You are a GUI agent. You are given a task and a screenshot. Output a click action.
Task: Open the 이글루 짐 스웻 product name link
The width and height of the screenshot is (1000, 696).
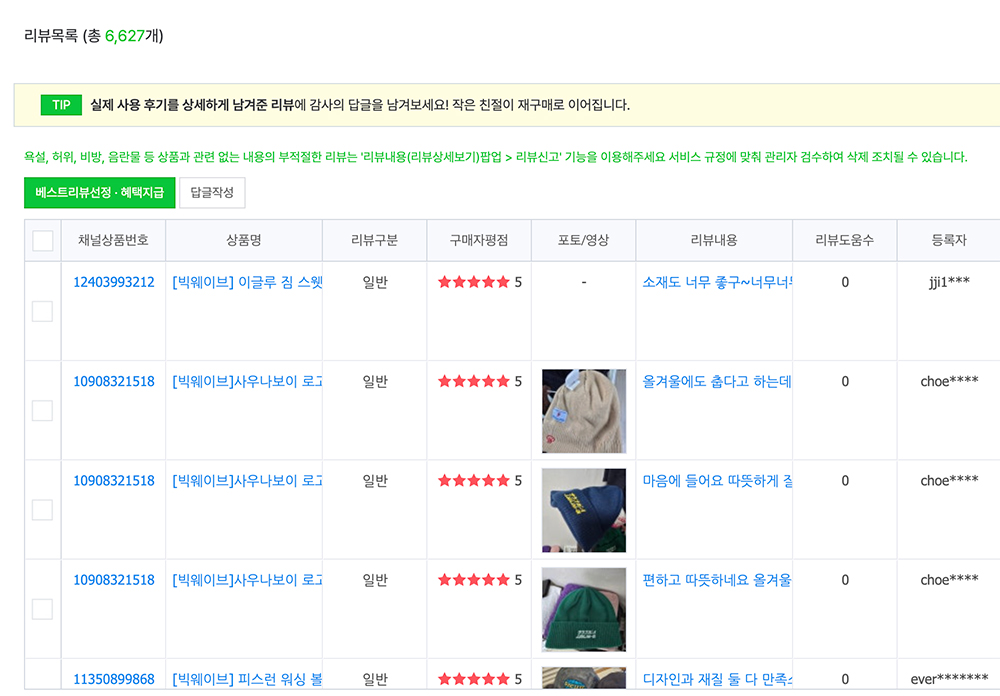click(247, 282)
